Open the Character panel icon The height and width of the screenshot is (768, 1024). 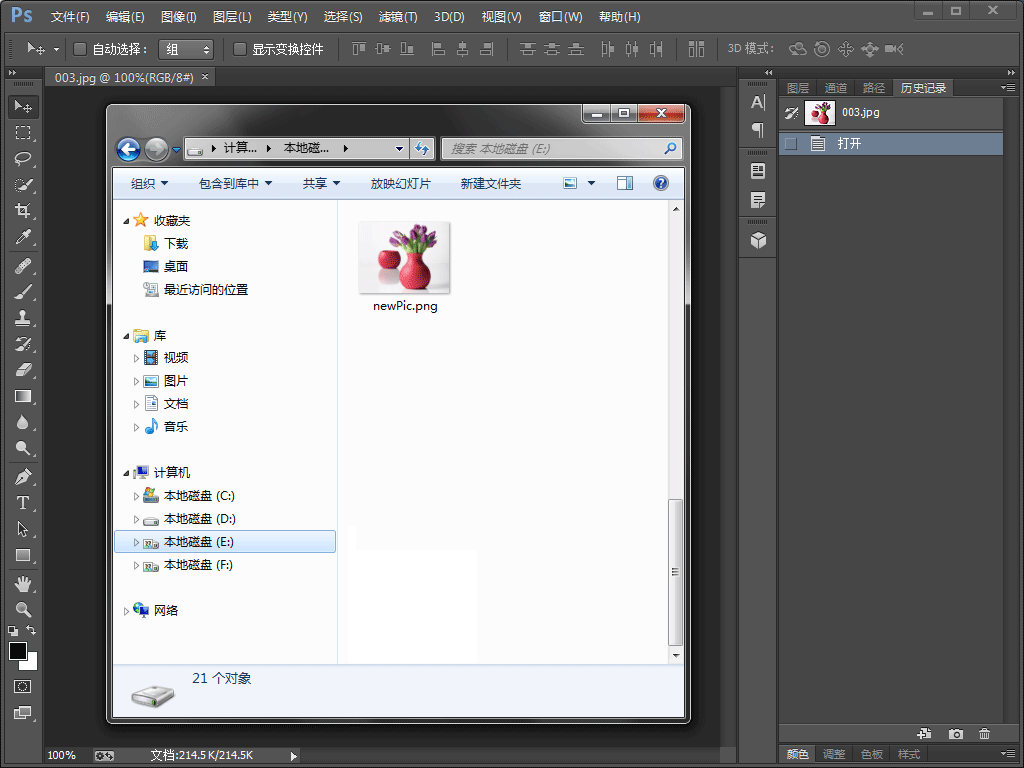click(758, 103)
